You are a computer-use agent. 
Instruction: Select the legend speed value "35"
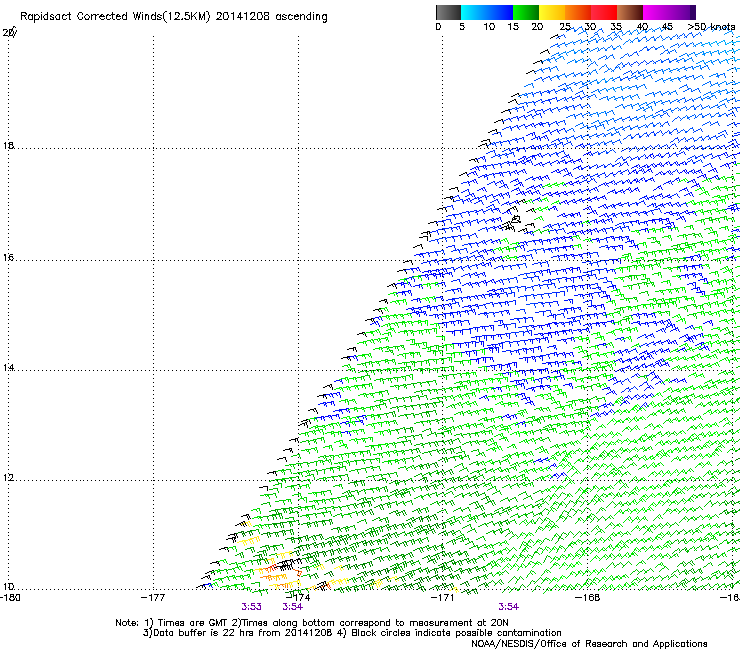pos(616,27)
